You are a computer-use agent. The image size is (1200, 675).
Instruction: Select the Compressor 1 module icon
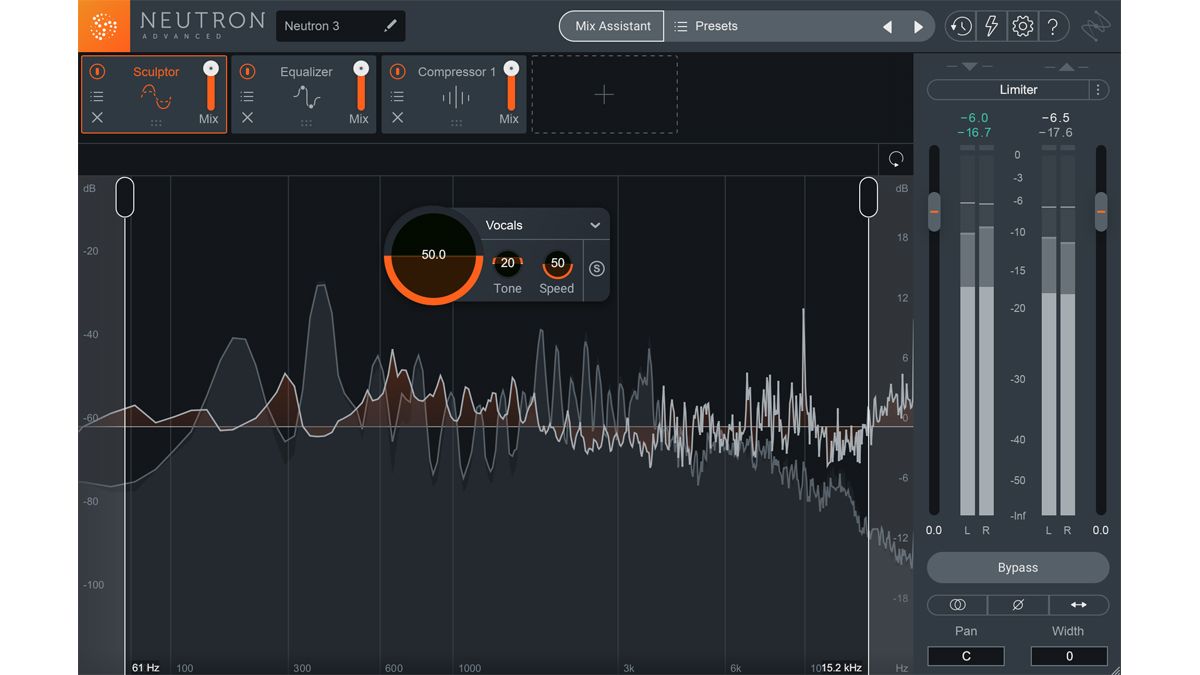[x=455, y=97]
